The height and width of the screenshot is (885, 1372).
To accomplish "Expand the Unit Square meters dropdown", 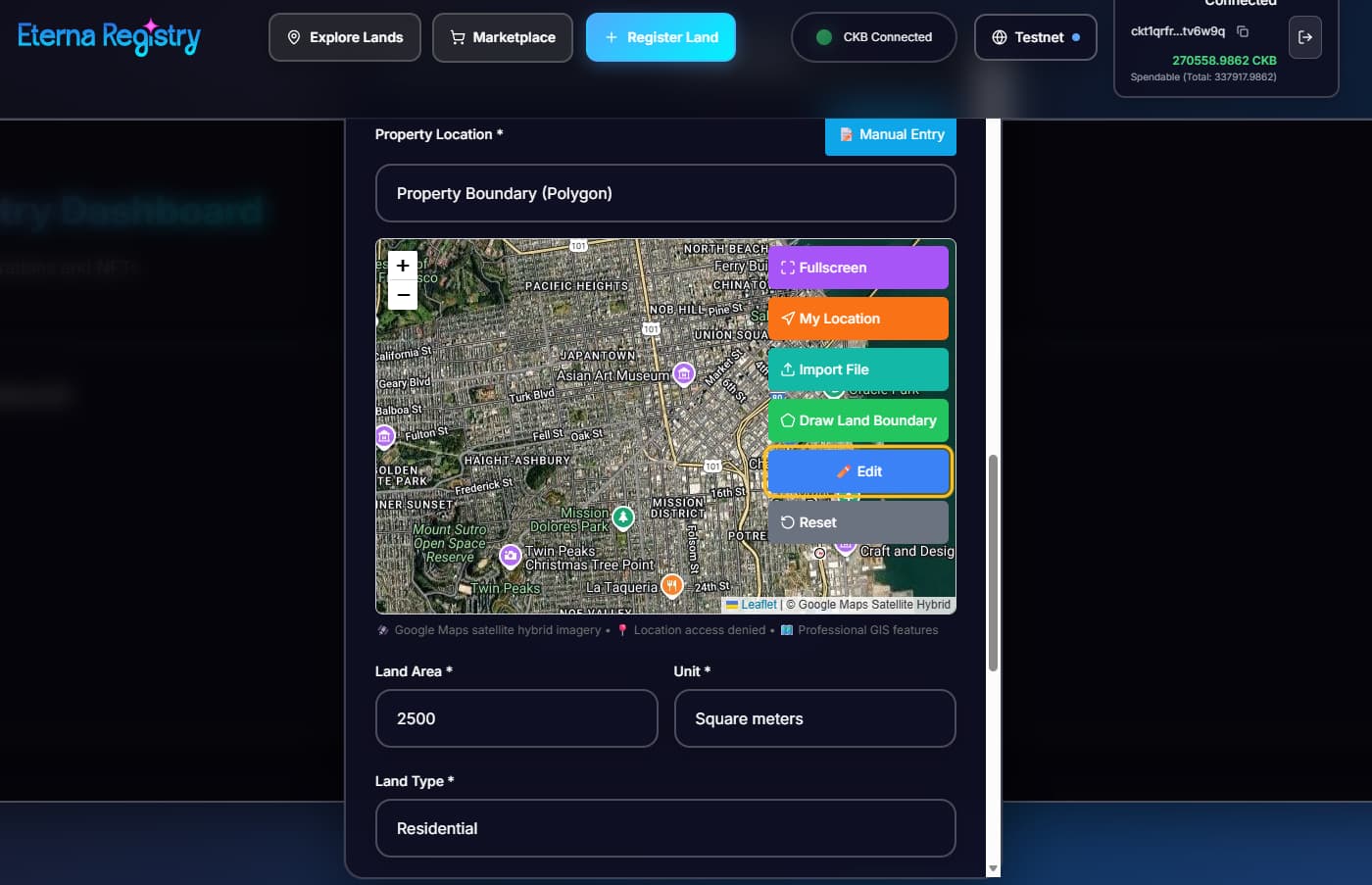I will click(x=814, y=718).
